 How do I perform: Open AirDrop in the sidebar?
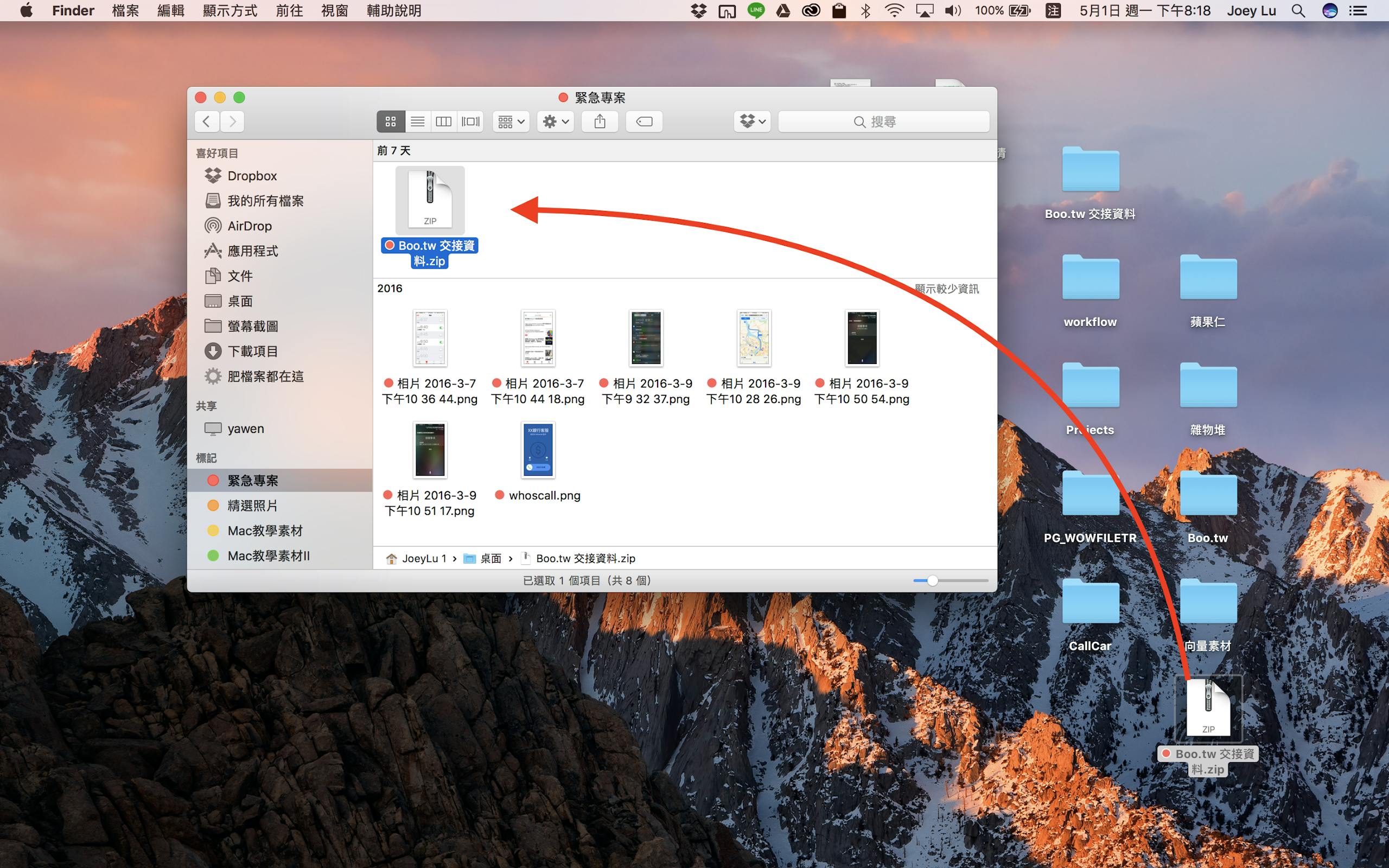coord(249,226)
